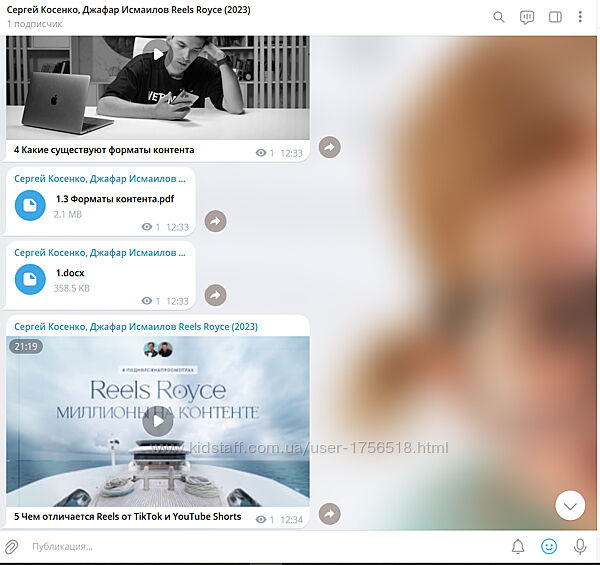Open the channel discussion comments icon

click(527, 17)
